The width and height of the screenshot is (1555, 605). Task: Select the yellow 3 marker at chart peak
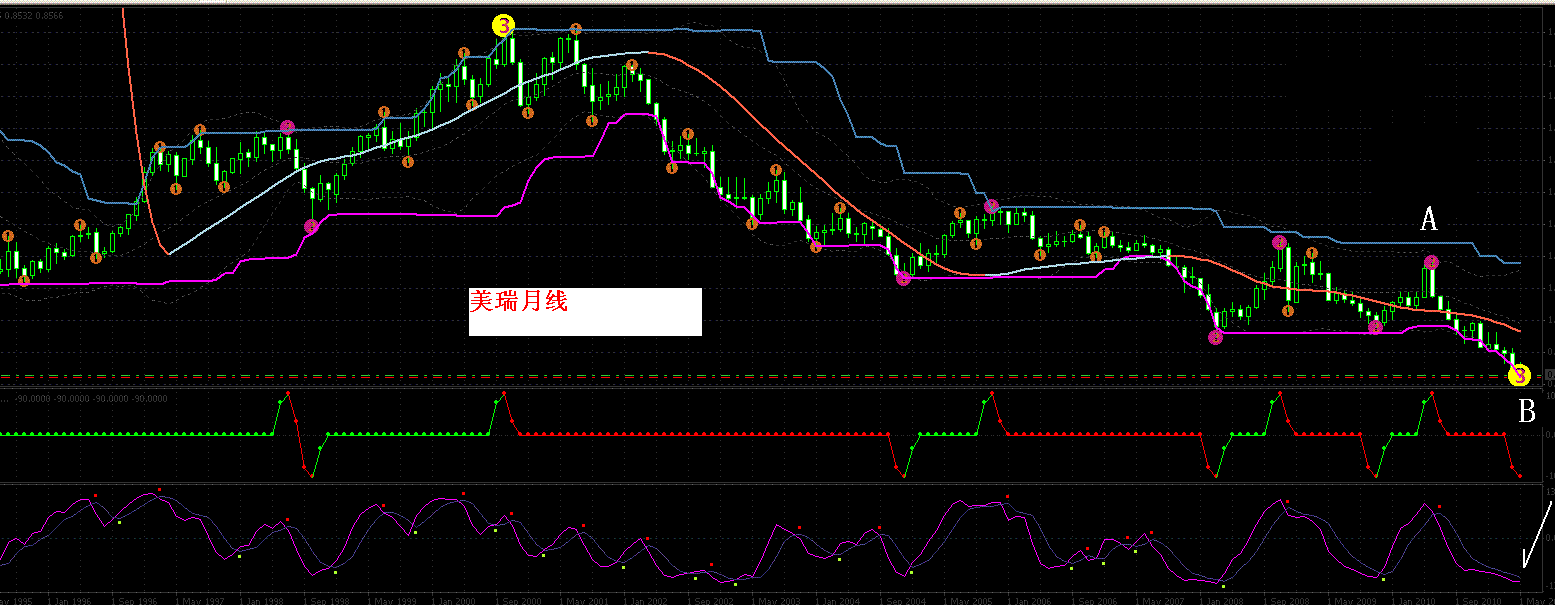click(503, 27)
